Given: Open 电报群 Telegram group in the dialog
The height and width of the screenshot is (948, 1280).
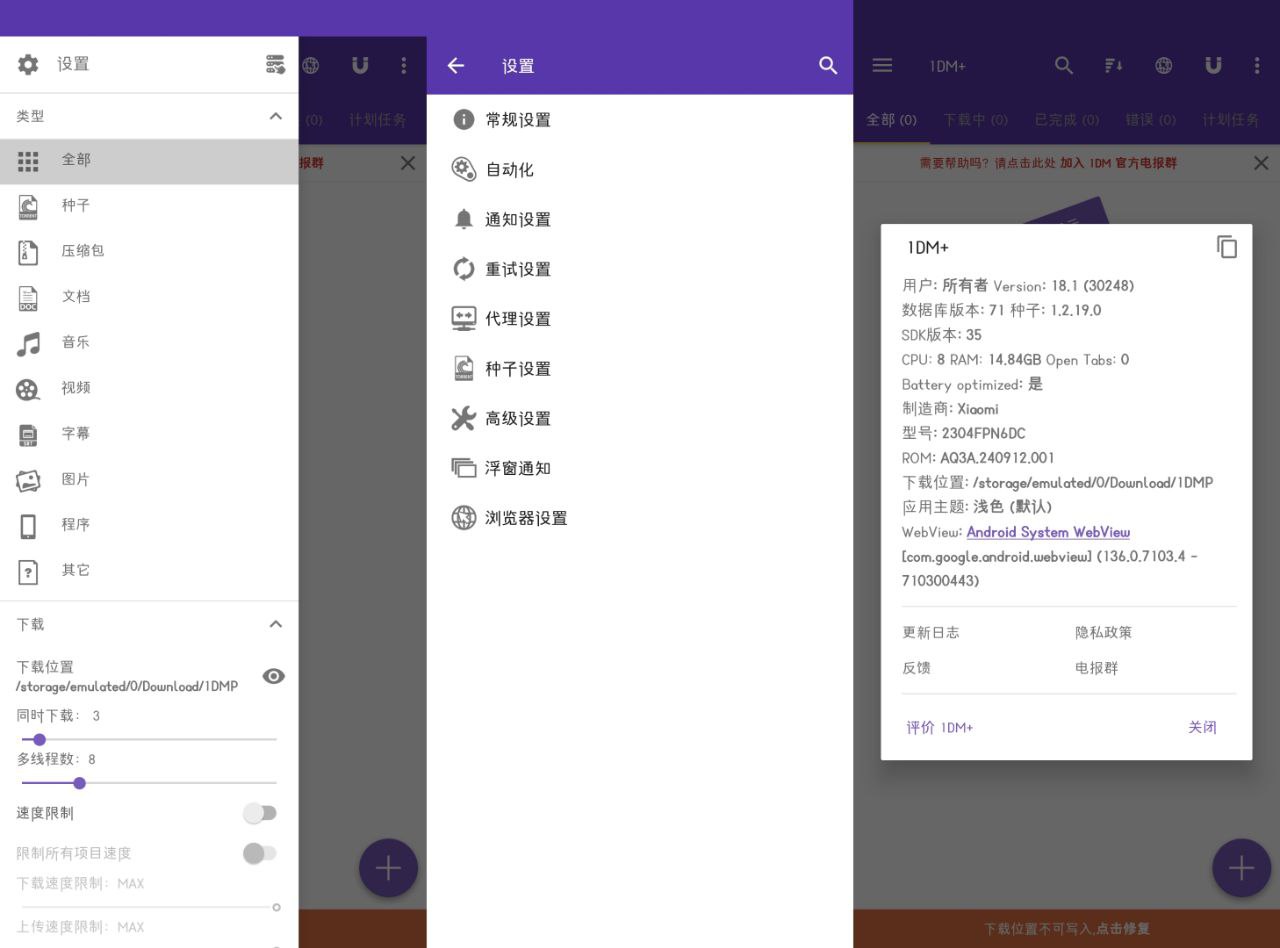Looking at the screenshot, I should 1097,668.
